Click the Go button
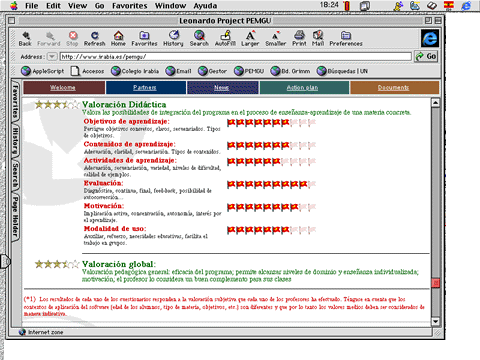480x360 pixels. (x=426, y=56)
